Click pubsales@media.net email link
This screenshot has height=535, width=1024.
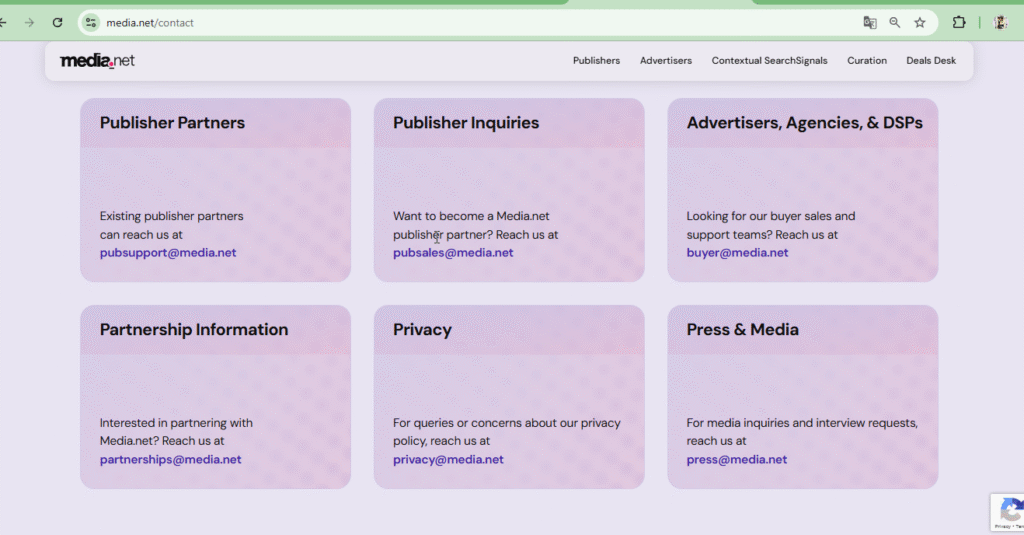(x=453, y=253)
